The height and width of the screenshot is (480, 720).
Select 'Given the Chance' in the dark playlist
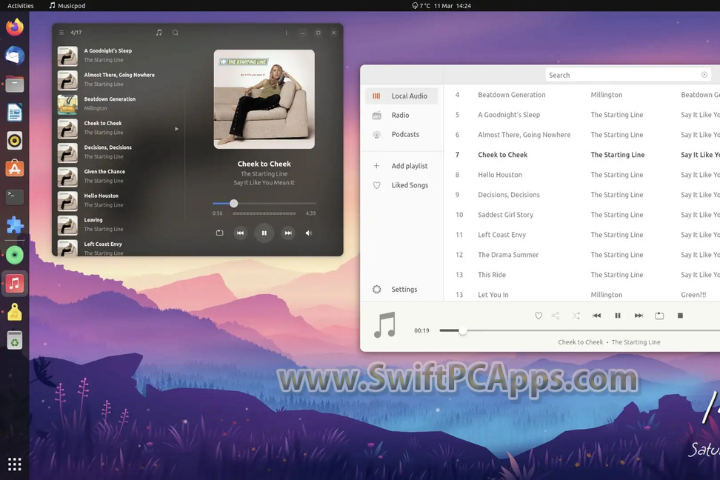coord(119,176)
